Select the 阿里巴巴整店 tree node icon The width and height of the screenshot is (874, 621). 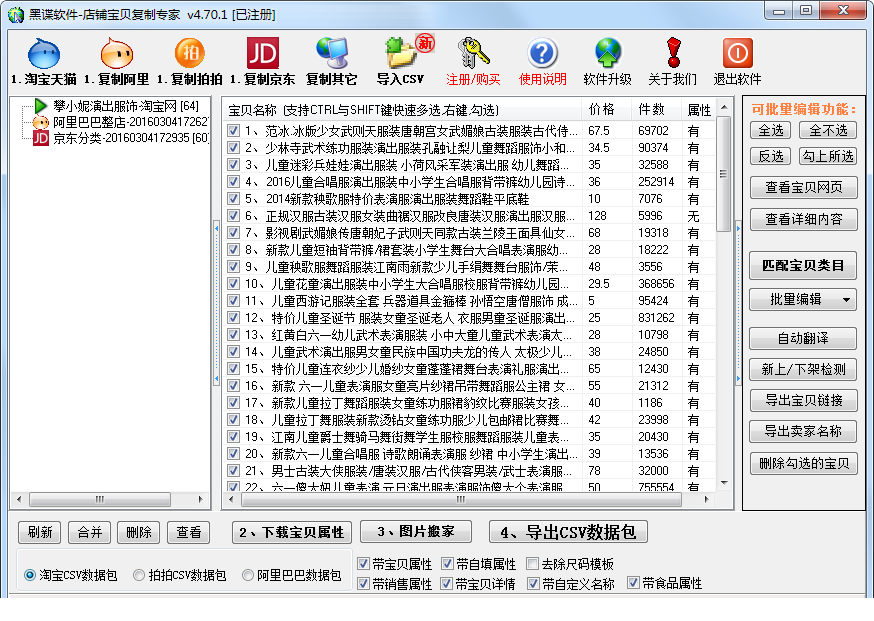click(x=41, y=122)
